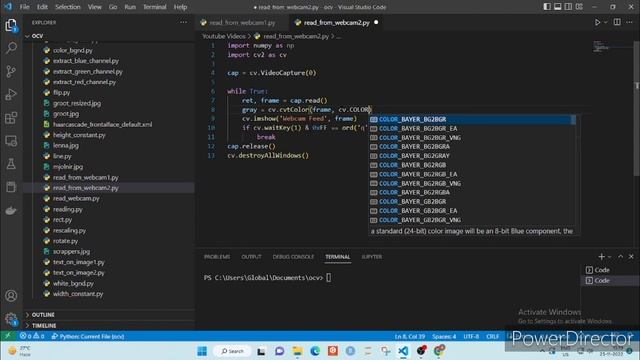Click Python: Current File debug status
640x360 pixels.
88,336
